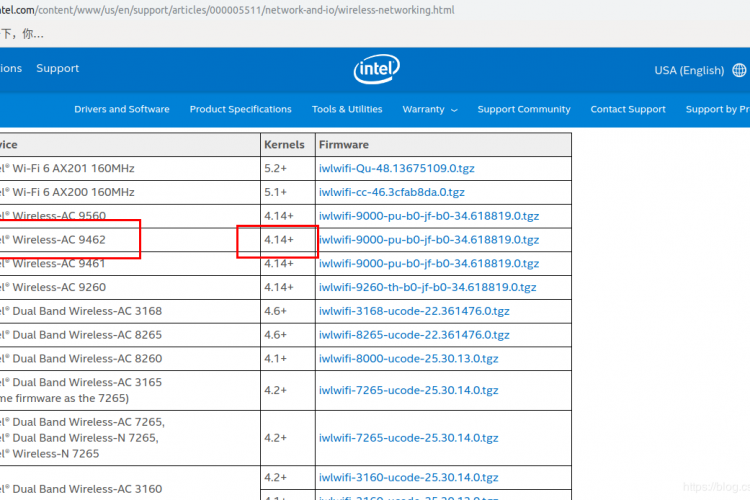Select the 4.1+ kernel for AC 8260
This screenshot has height=500, width=750.
tap(276, 359)
